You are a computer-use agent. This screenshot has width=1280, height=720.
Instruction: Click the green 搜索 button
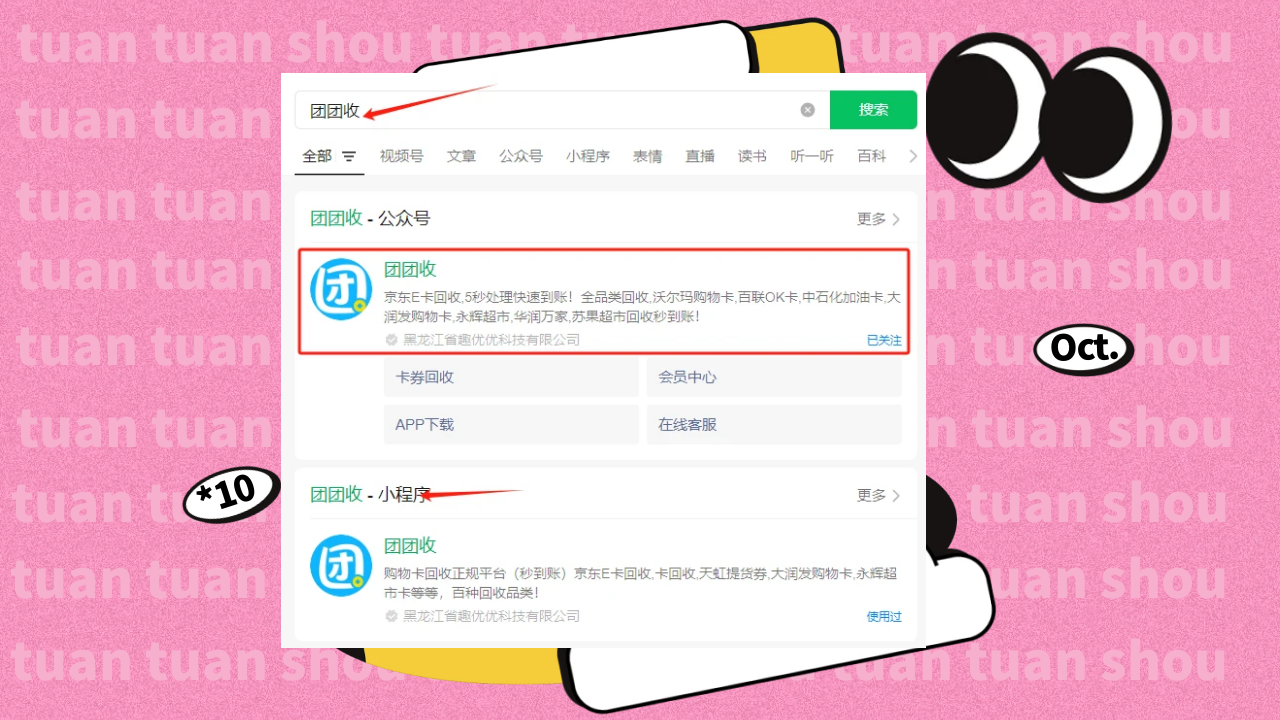(873, 110)
